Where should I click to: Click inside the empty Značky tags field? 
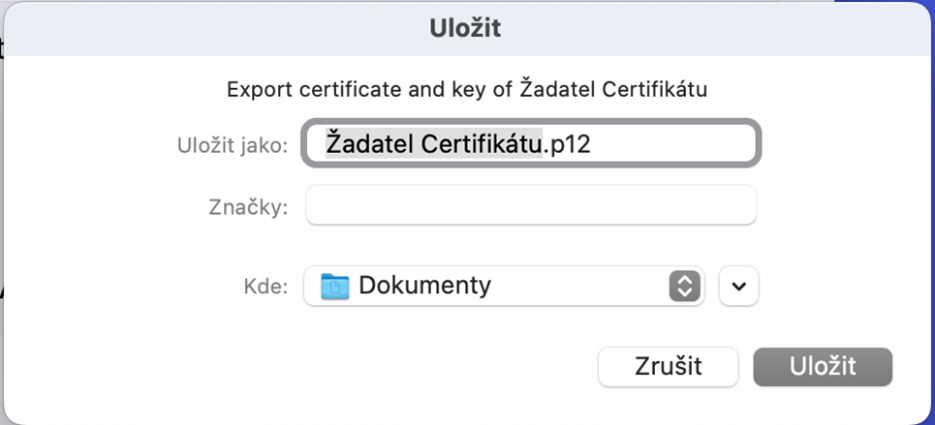[x=531, y=205]
